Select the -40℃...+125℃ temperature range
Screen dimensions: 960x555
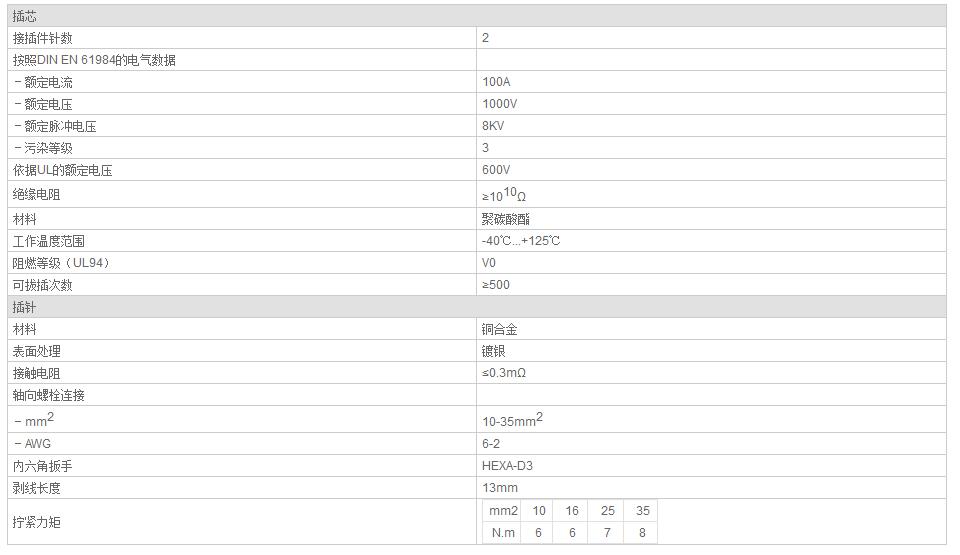[x=520, y=241]
